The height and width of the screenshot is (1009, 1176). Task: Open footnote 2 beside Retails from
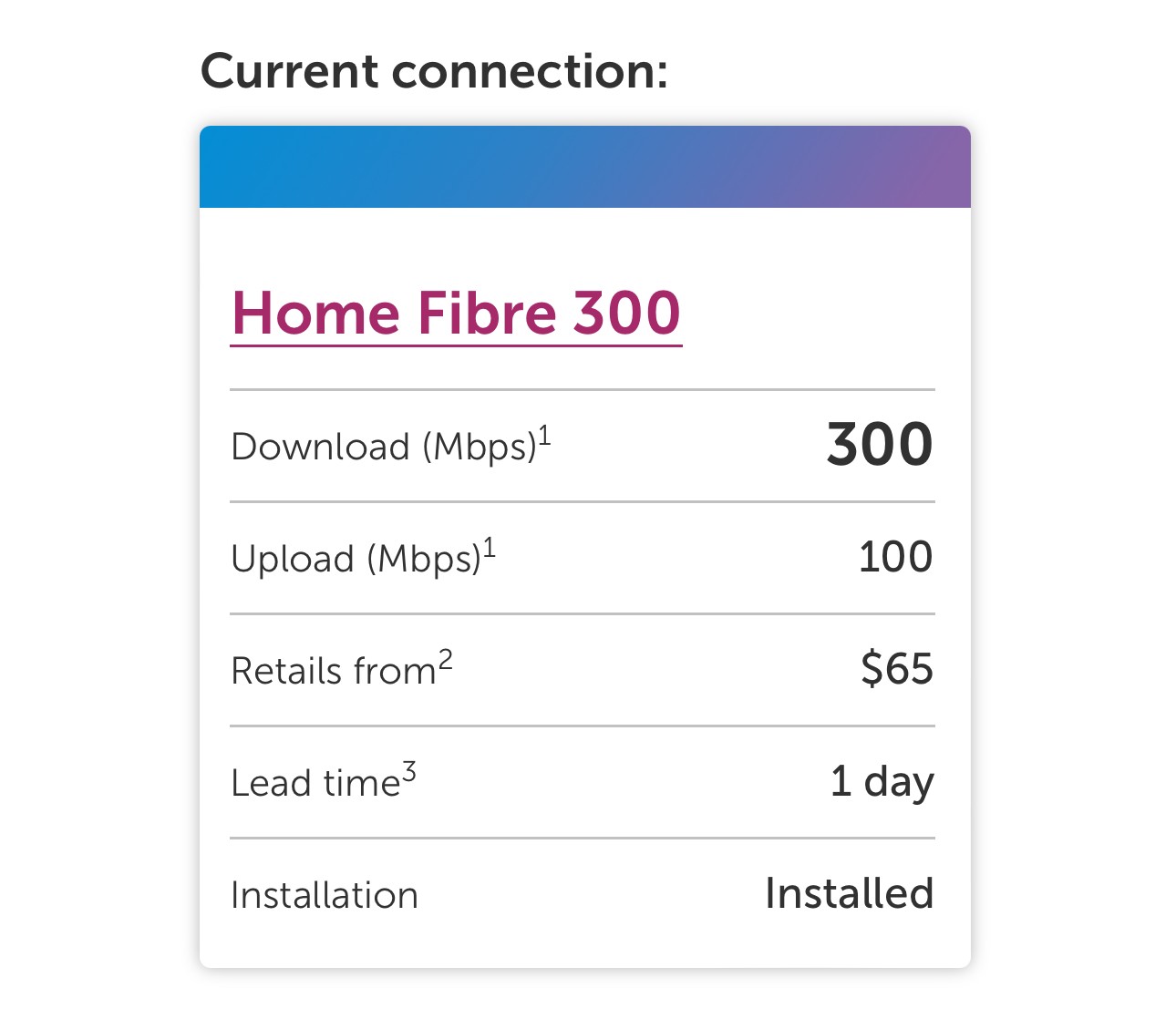click(445, 659)
